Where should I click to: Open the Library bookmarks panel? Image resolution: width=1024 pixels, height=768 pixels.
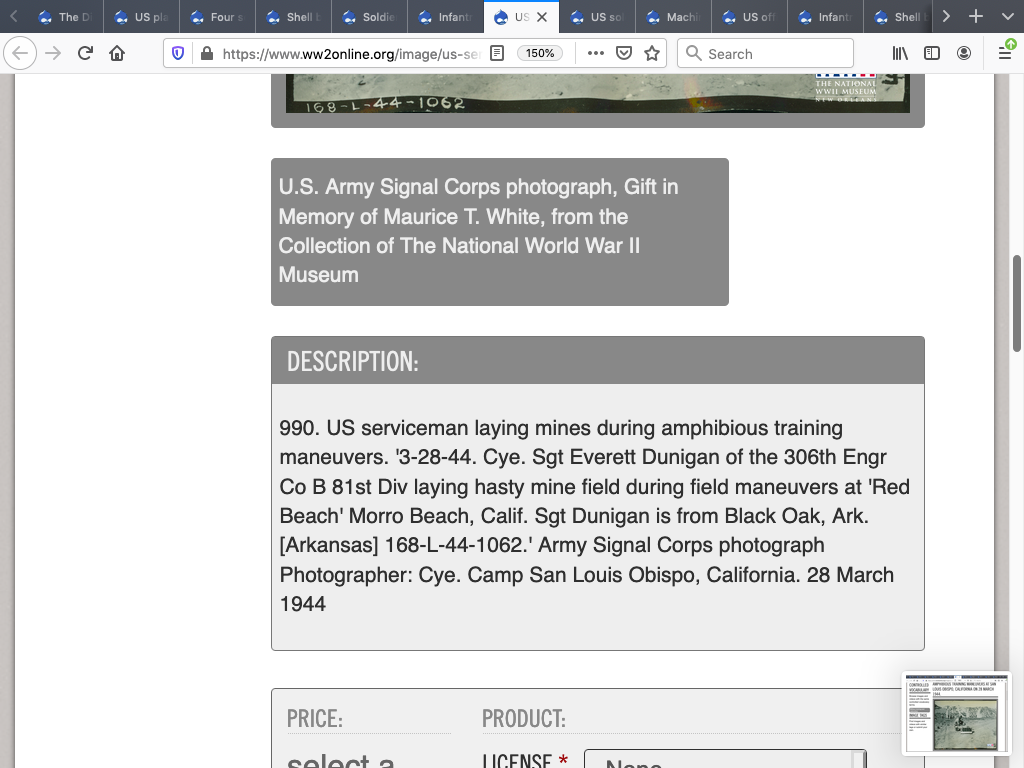coord(900,53)
